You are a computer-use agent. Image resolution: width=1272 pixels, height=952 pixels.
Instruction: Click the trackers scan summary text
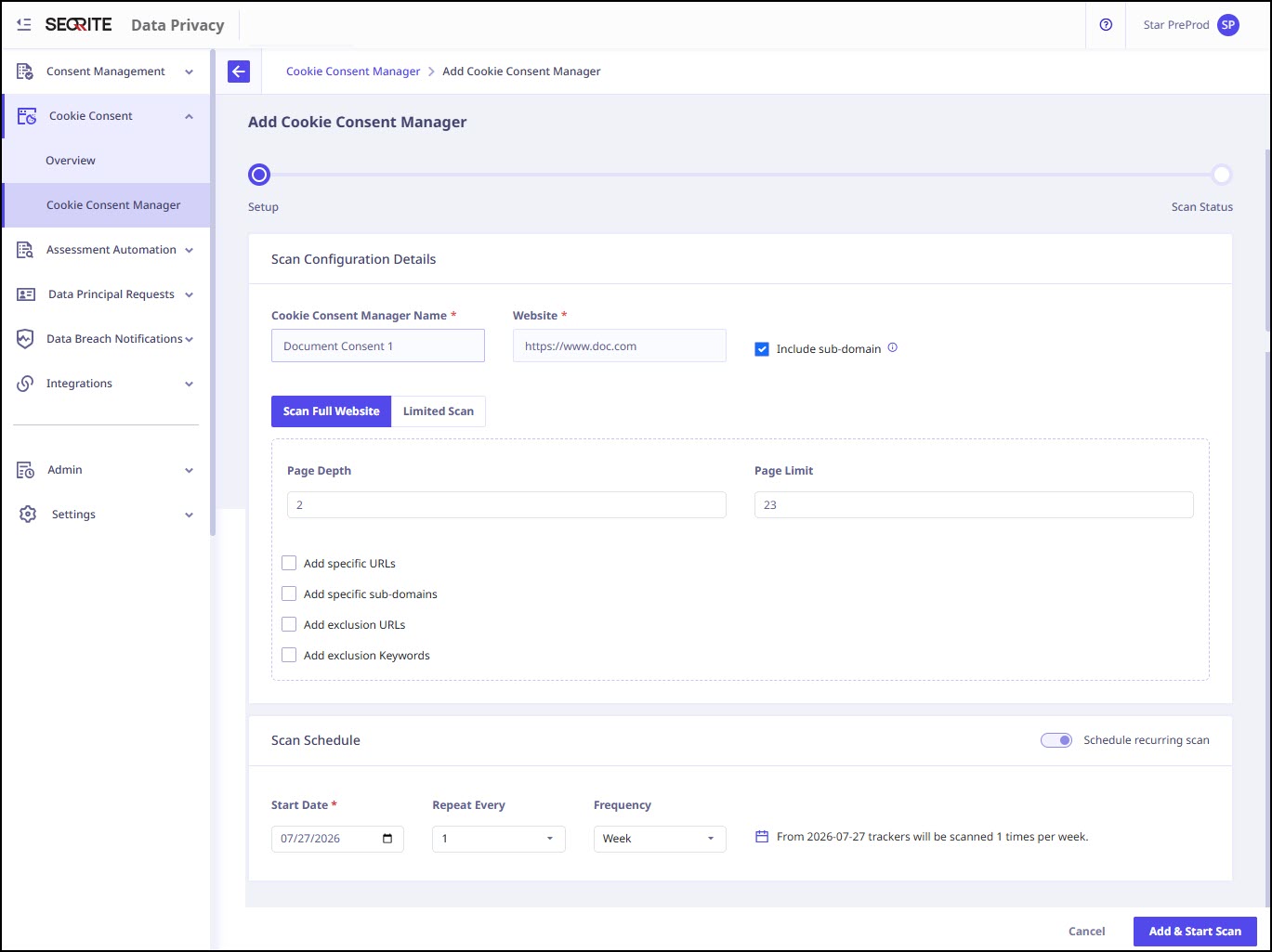(932, 837)
